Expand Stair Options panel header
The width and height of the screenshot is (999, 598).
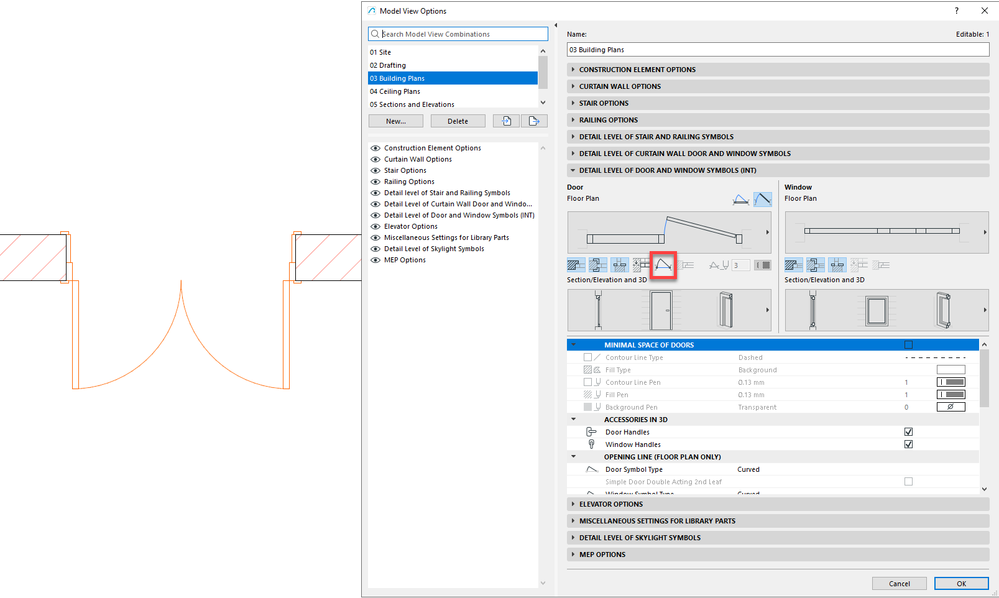(x=778, y=103)
